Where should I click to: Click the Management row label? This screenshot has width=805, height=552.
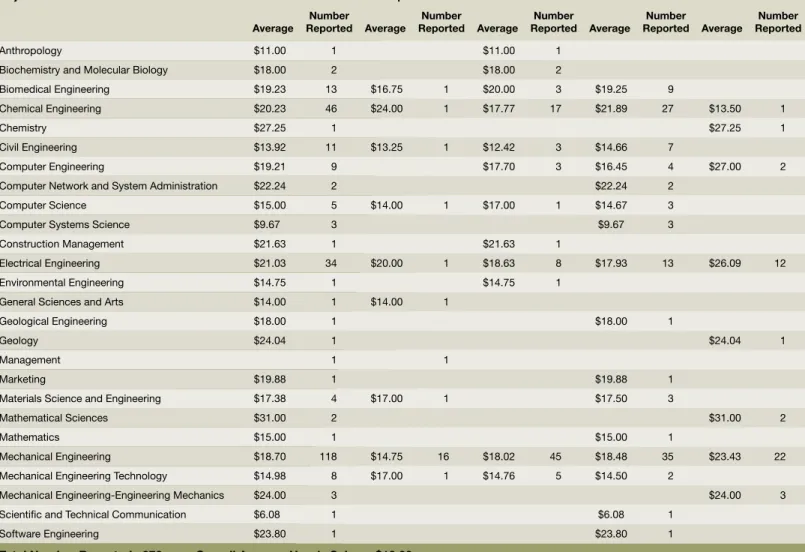tap(30, 360)
